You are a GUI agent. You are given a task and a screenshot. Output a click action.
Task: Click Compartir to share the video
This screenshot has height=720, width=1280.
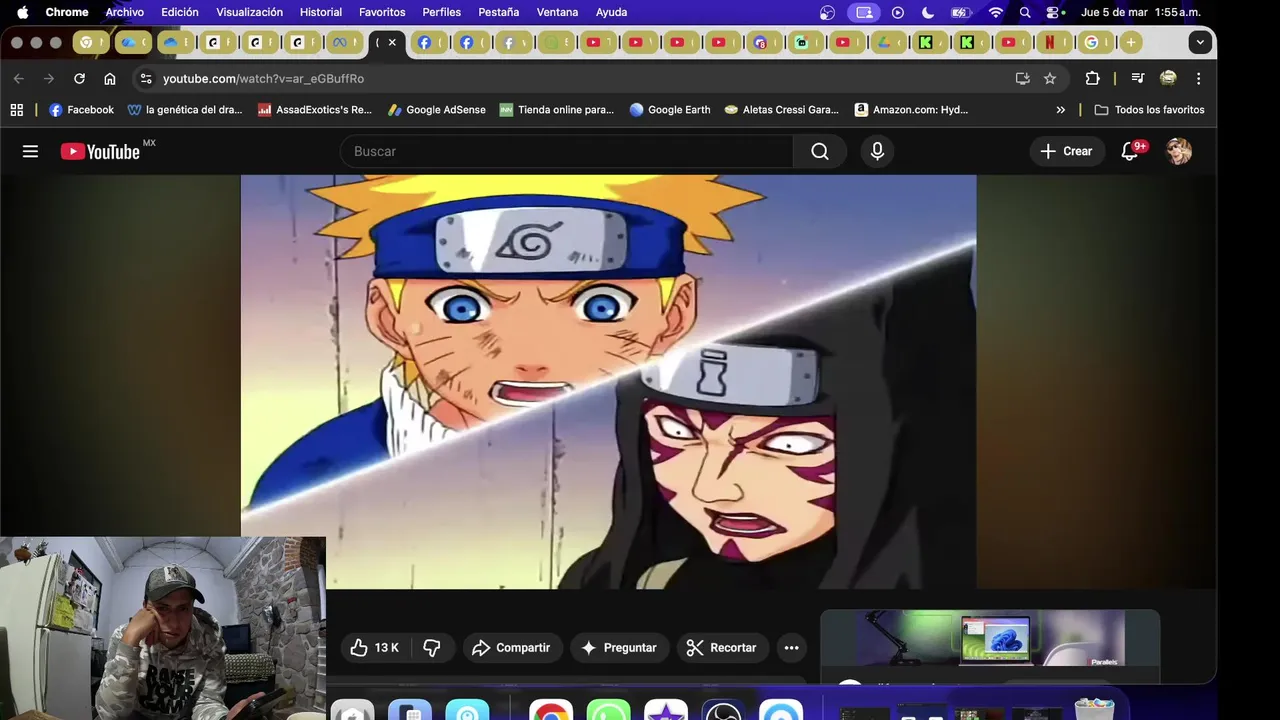pyautogui.click(x=511, y=648)
